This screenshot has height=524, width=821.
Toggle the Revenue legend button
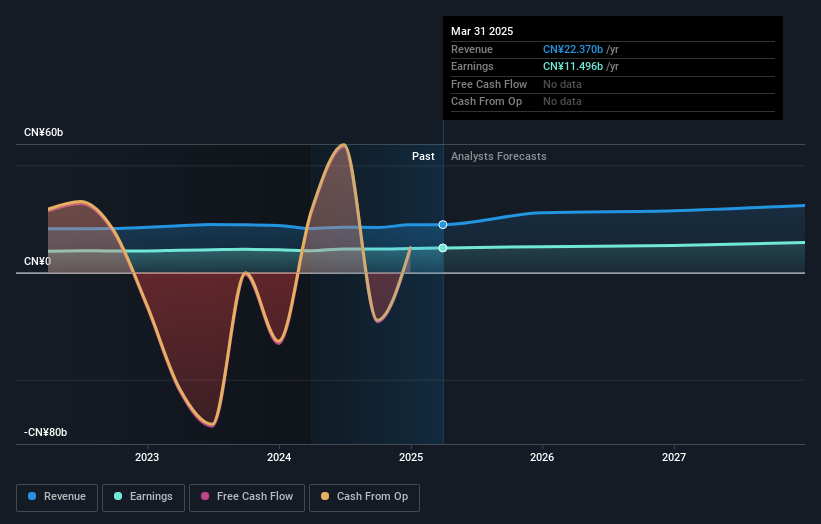(x=57, y=497)
